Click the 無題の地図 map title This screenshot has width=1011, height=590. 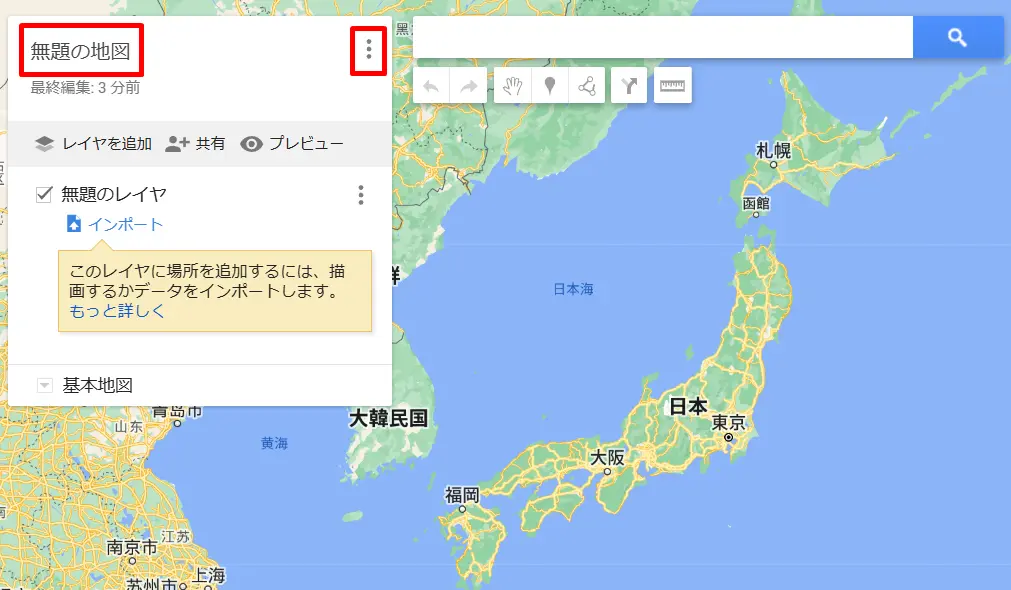coord(81,51)
